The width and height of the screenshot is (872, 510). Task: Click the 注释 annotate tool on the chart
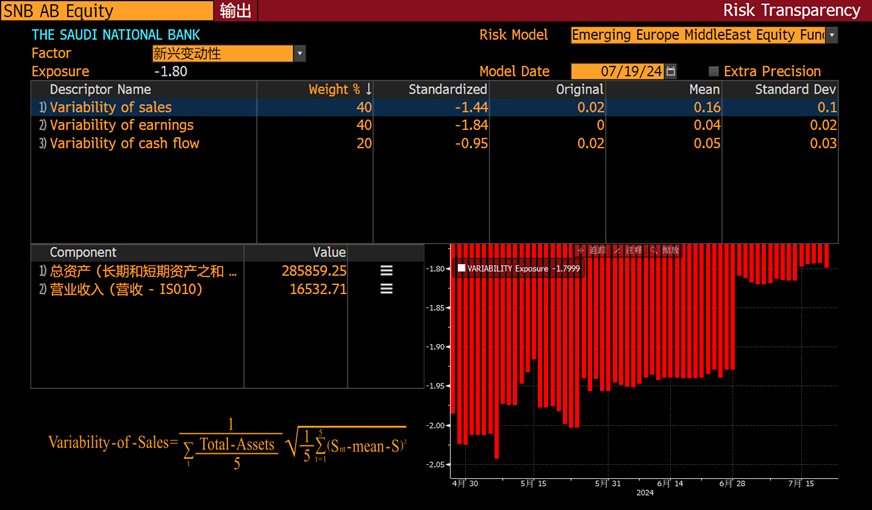tap(628, 250)
